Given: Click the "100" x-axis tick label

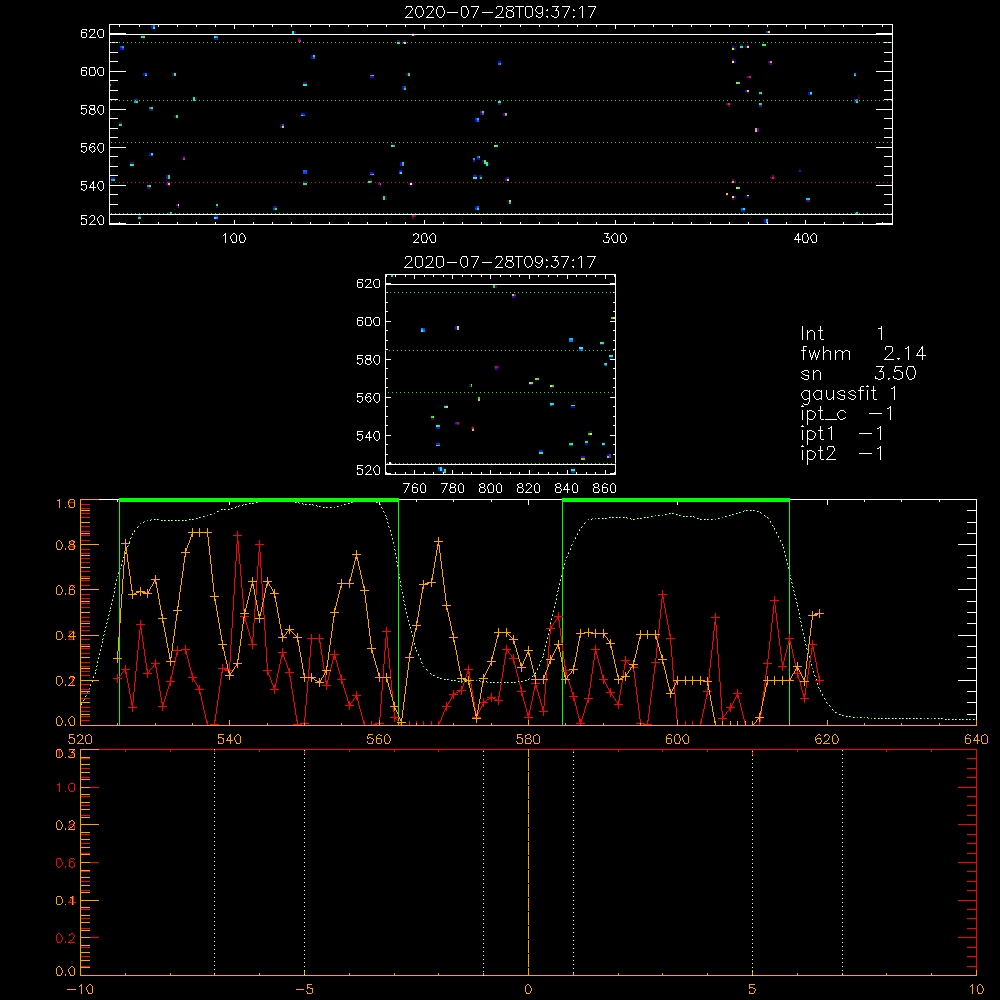Looking at the screenshot, I should (x=234, y=239).
